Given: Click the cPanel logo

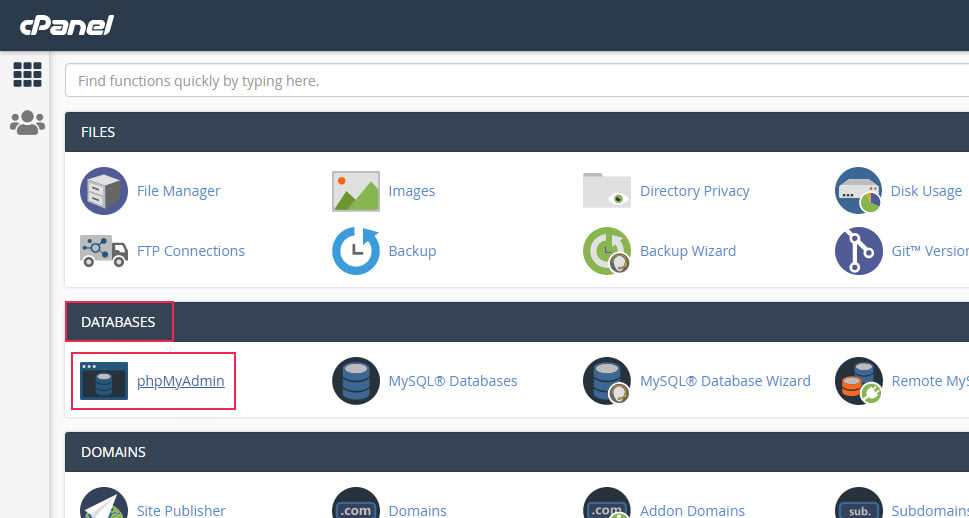Looking at the screenshot, I should click(x=67, y=25).
